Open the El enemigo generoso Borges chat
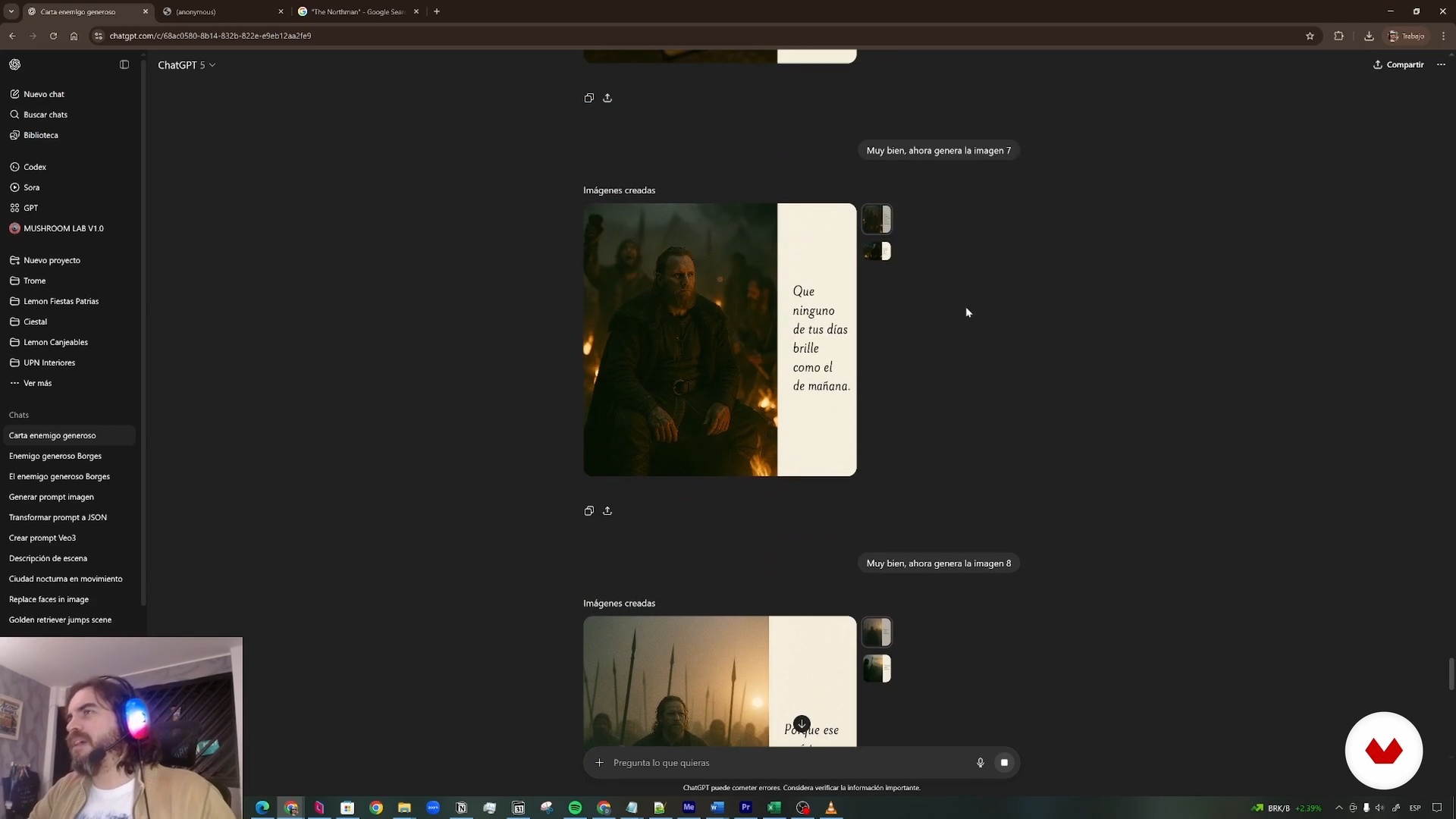 click(x=59, y=476)
